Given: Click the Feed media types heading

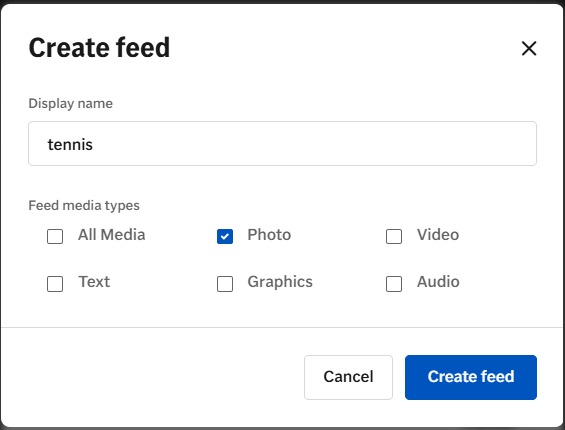Looking at the screenshot, I should [x=84, y=205].
